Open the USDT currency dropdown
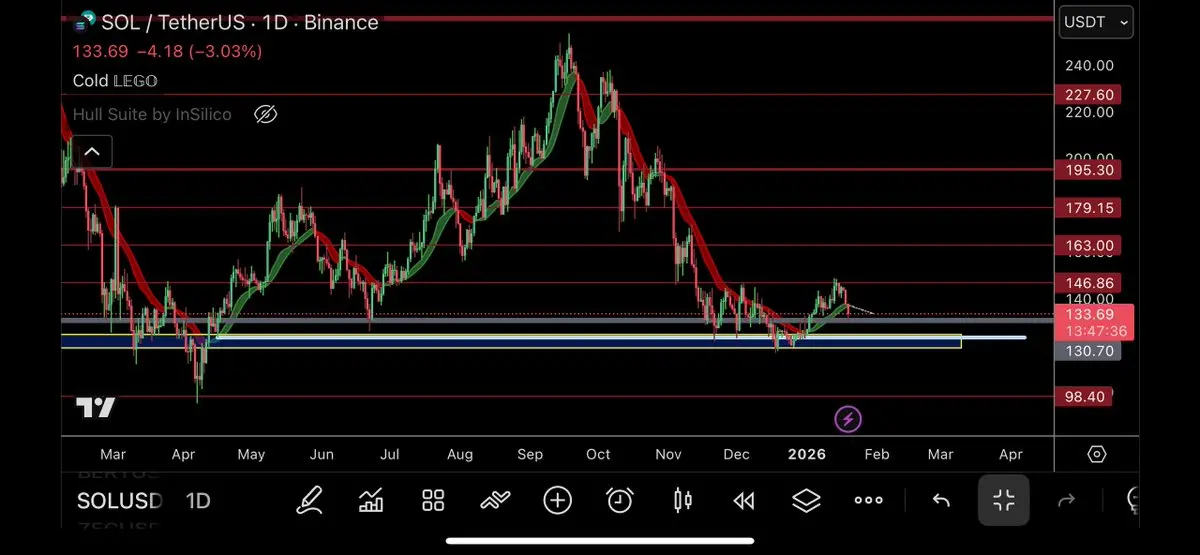1200x555 pixels. pos(1096,22)
